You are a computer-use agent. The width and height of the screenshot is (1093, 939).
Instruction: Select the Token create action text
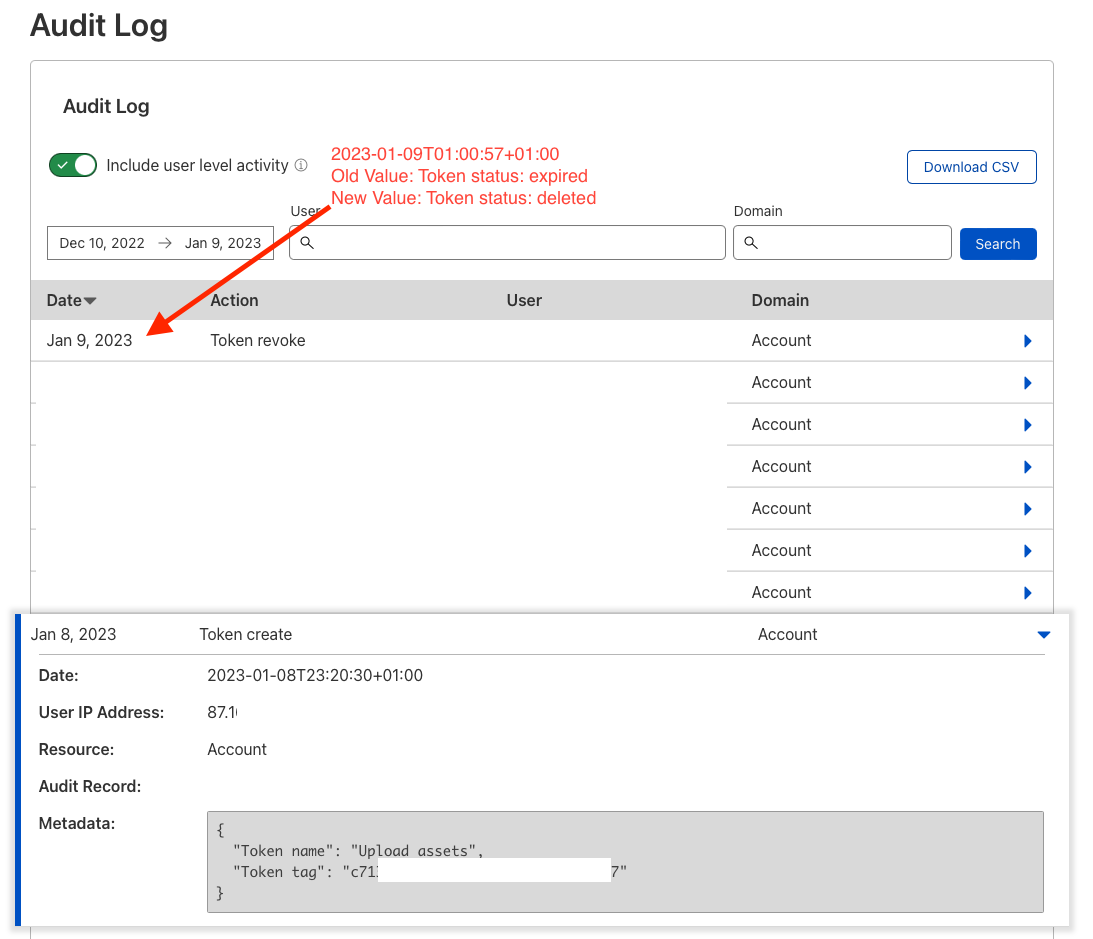pos(245,634)
